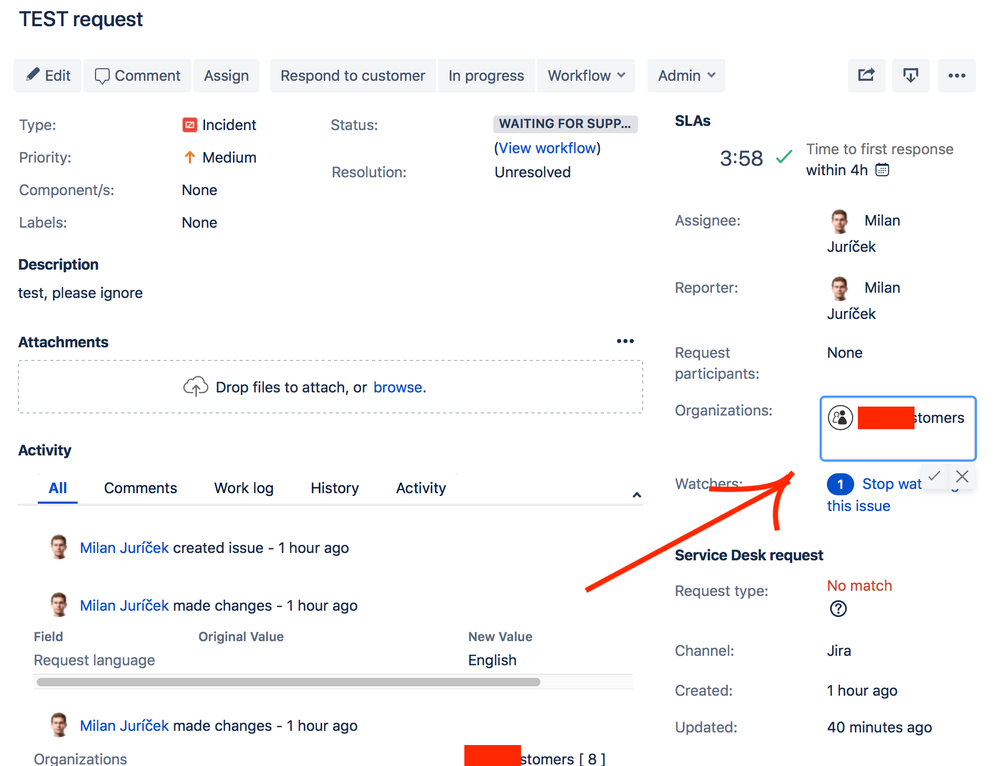The image size is (999, 766).
Task: Click avatar beside created issue entry
Action: [59, 547]
